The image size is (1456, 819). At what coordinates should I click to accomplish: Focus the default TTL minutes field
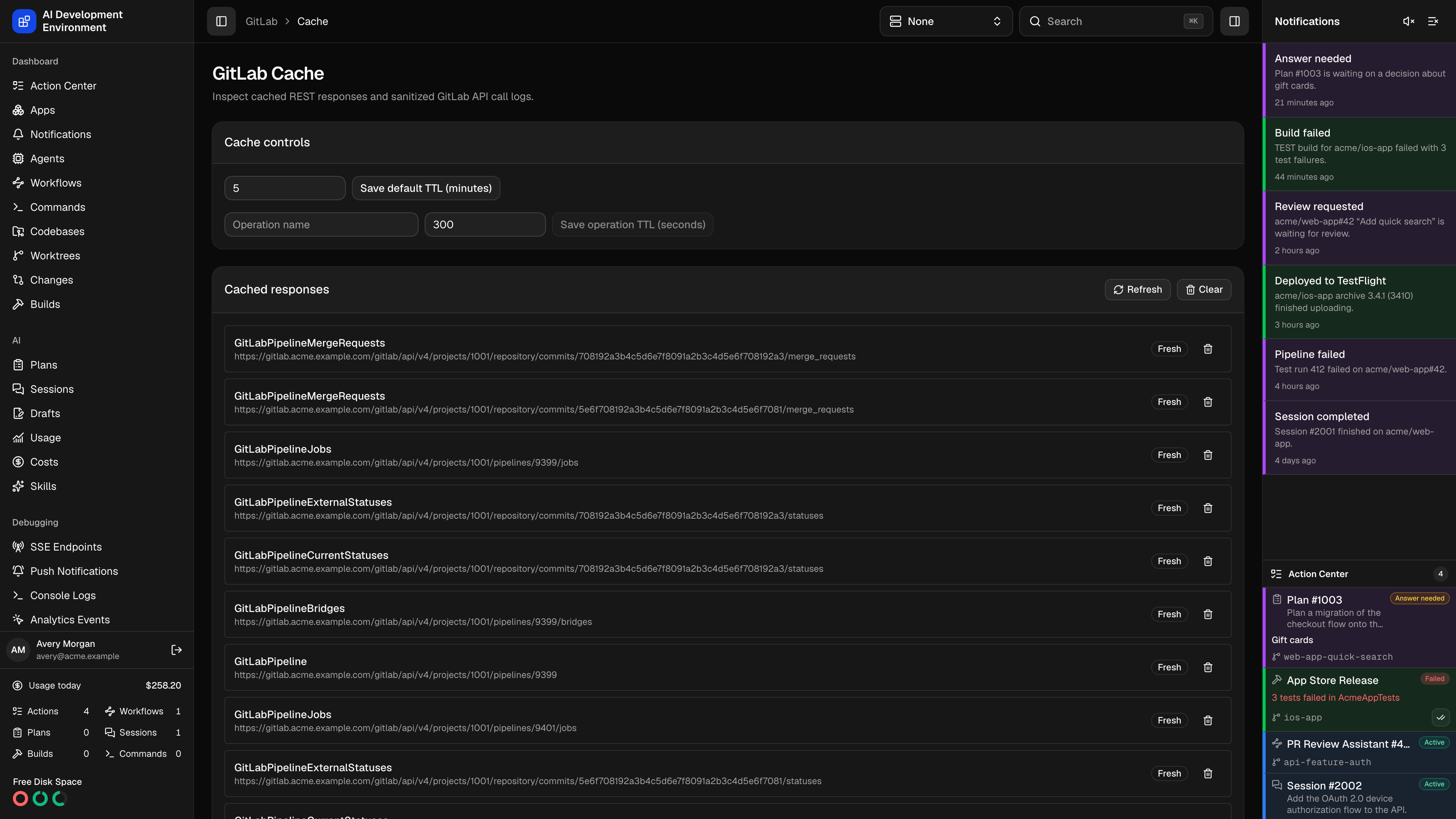coord(285,188)
